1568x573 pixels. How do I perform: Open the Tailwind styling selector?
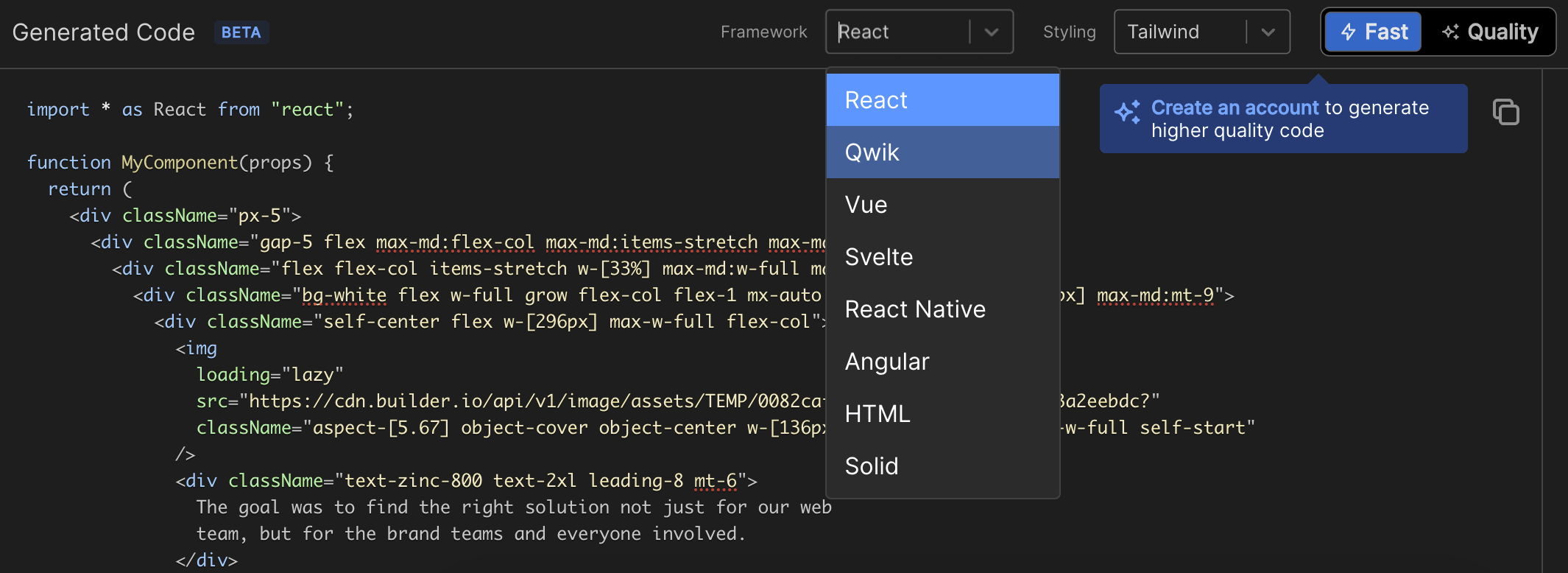tap(1179, 32)
